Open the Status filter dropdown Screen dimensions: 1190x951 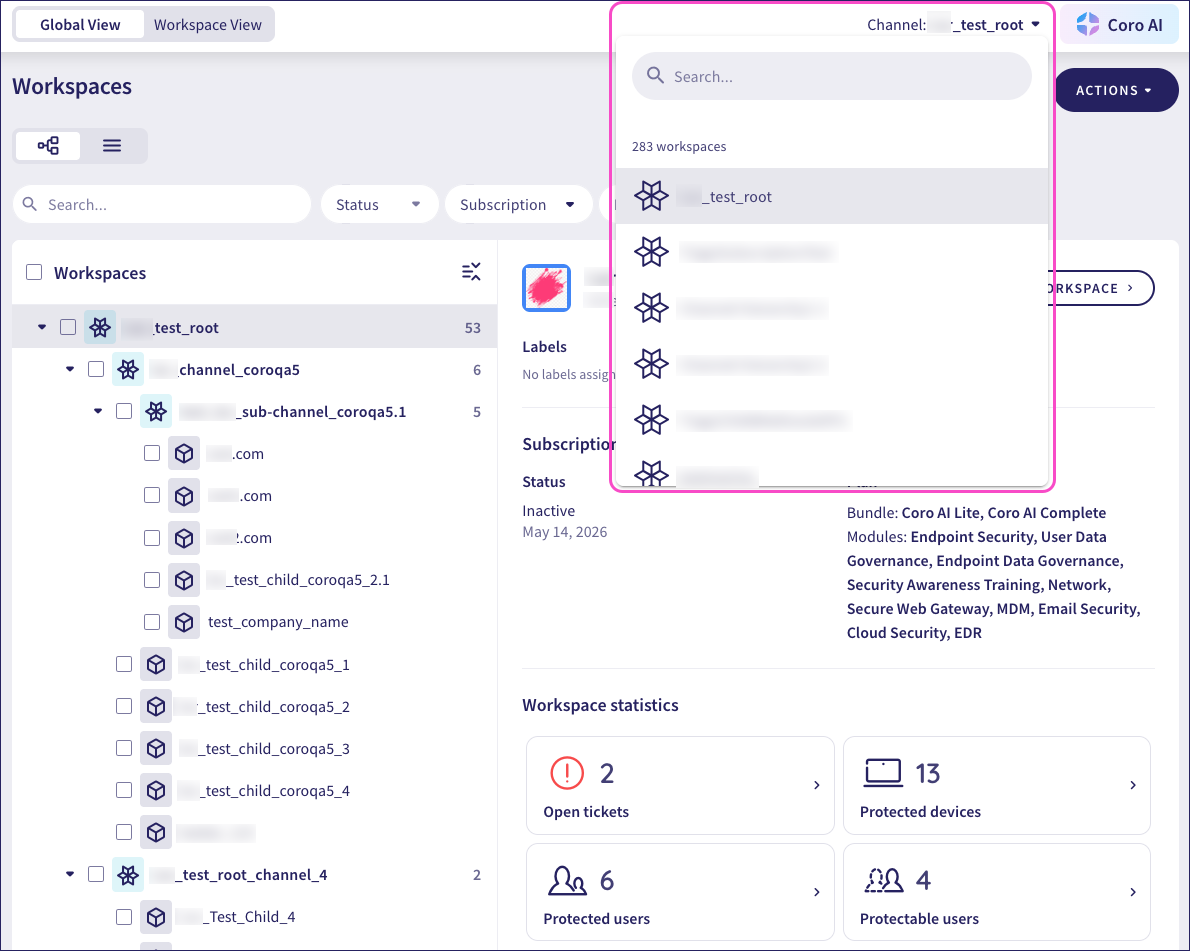pos(379,205)
